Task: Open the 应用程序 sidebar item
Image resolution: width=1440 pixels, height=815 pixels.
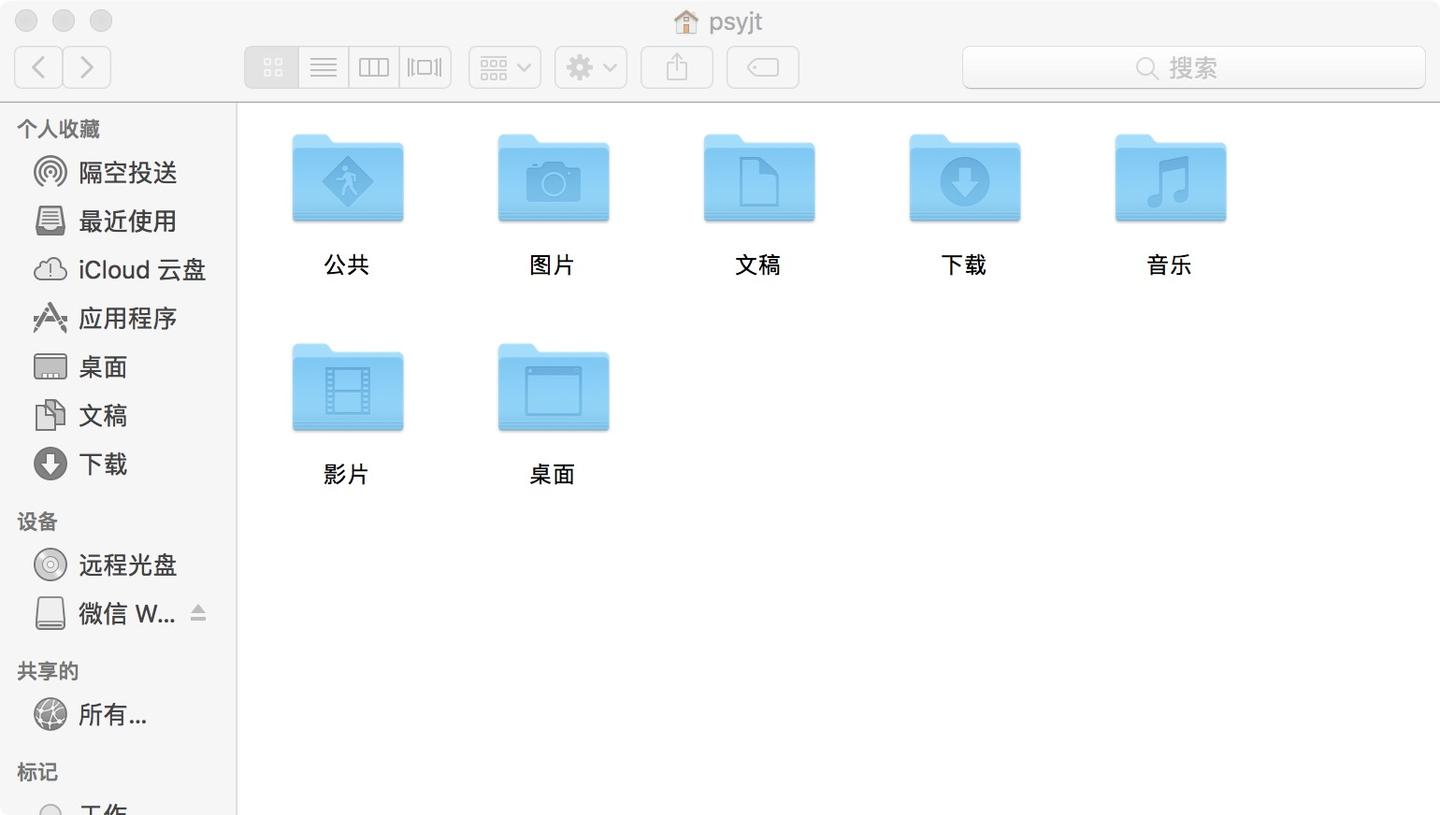Action: pyautogui.click(x=128, y=318)
